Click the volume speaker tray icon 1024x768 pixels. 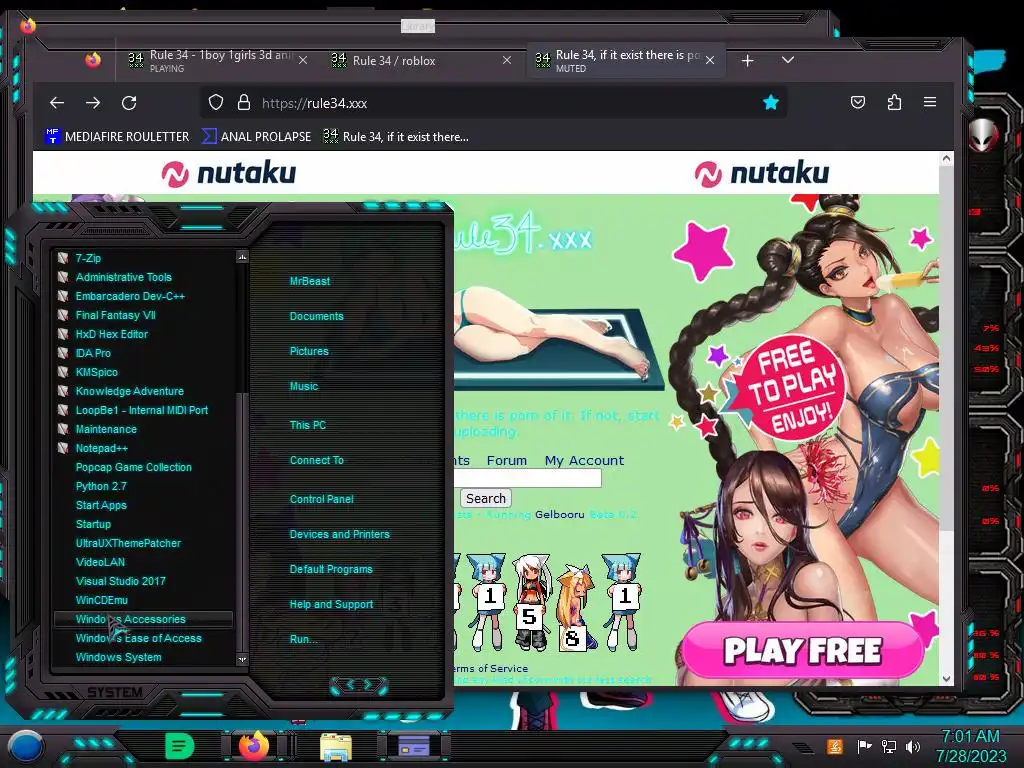pyautogui.click(x=913, y=746)
